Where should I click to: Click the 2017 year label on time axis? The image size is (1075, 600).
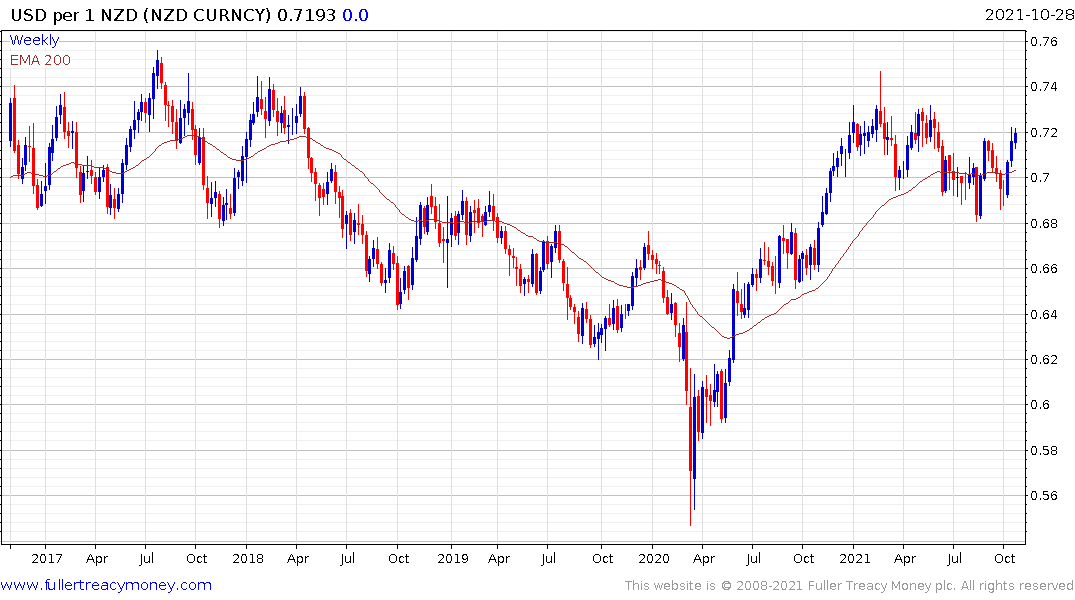47,558
